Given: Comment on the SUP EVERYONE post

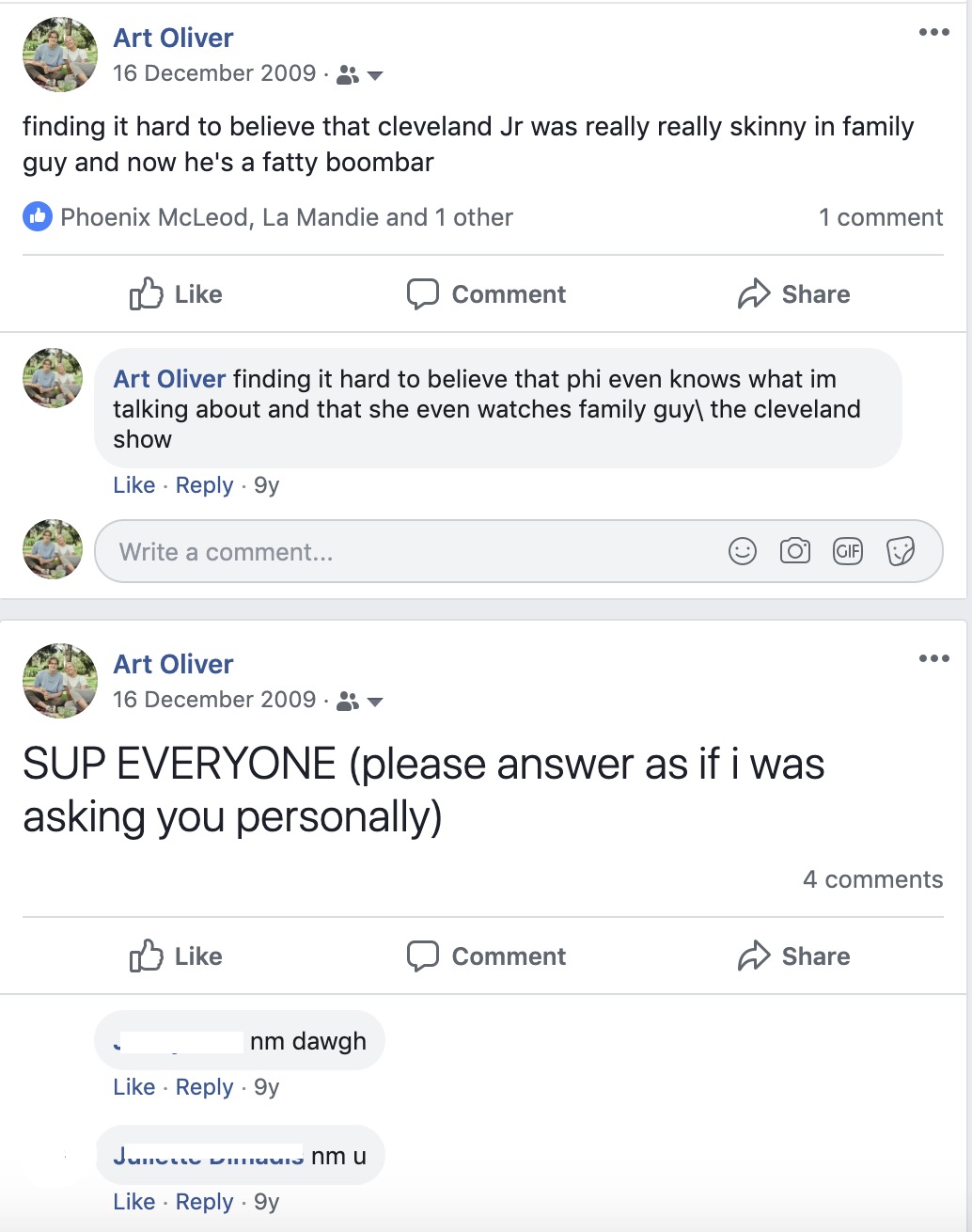Looking at the screenshot, I should point(486,956).
